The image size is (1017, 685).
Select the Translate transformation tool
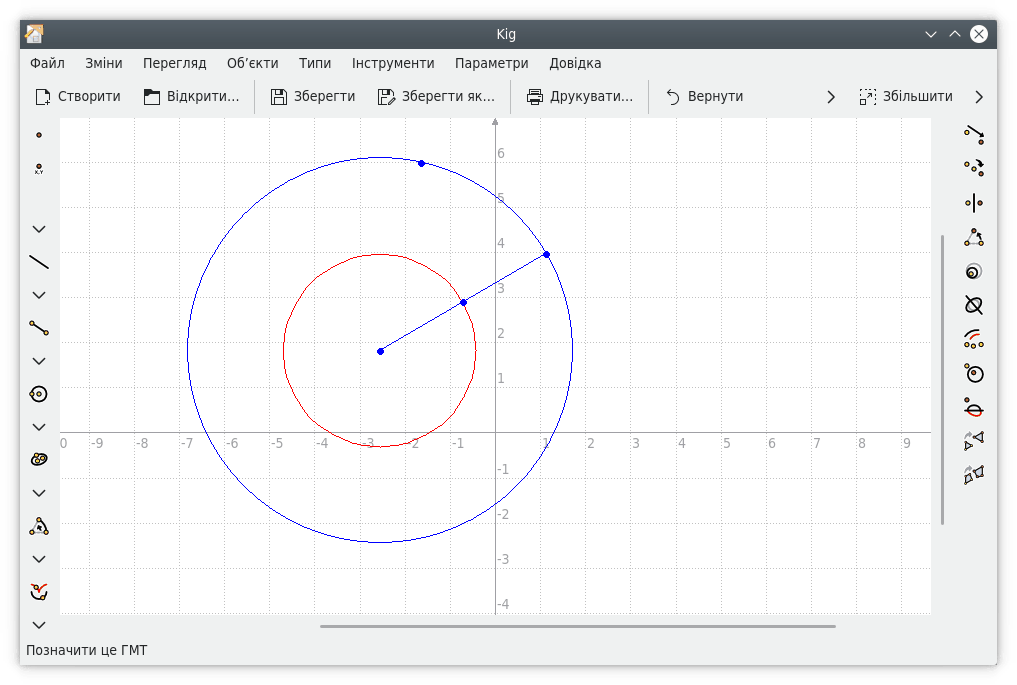pyautogui.click(x=974, y=134)
